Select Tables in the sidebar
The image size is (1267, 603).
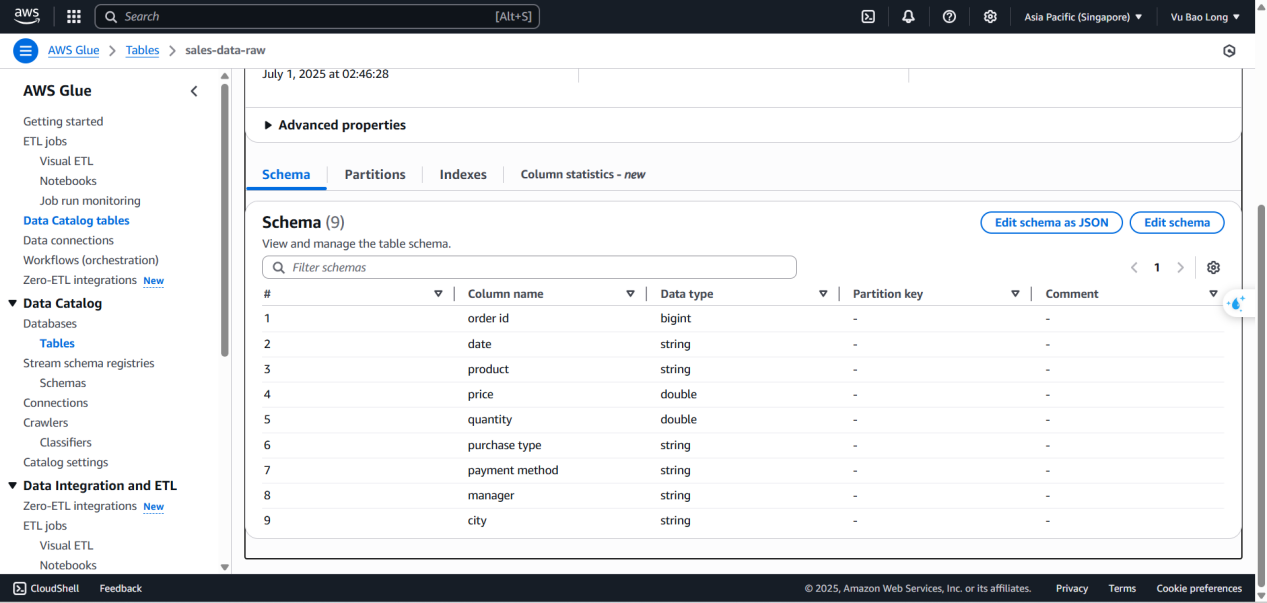click(x=57, y=344)
